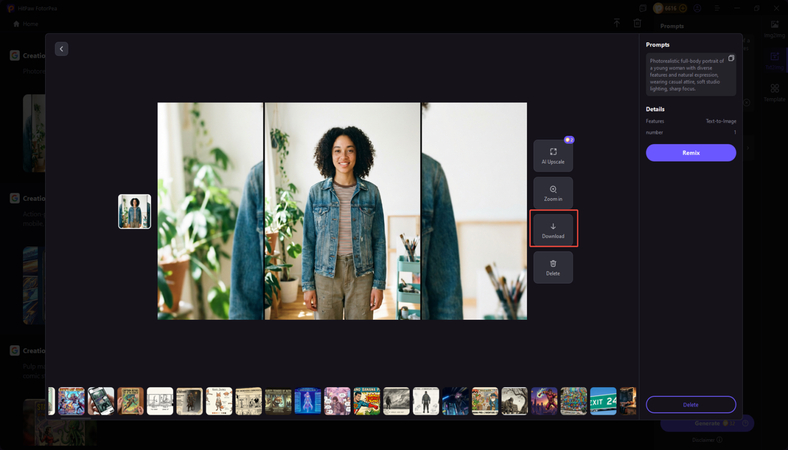
Task: Go to the Home tab
Action: pos(26,23)
